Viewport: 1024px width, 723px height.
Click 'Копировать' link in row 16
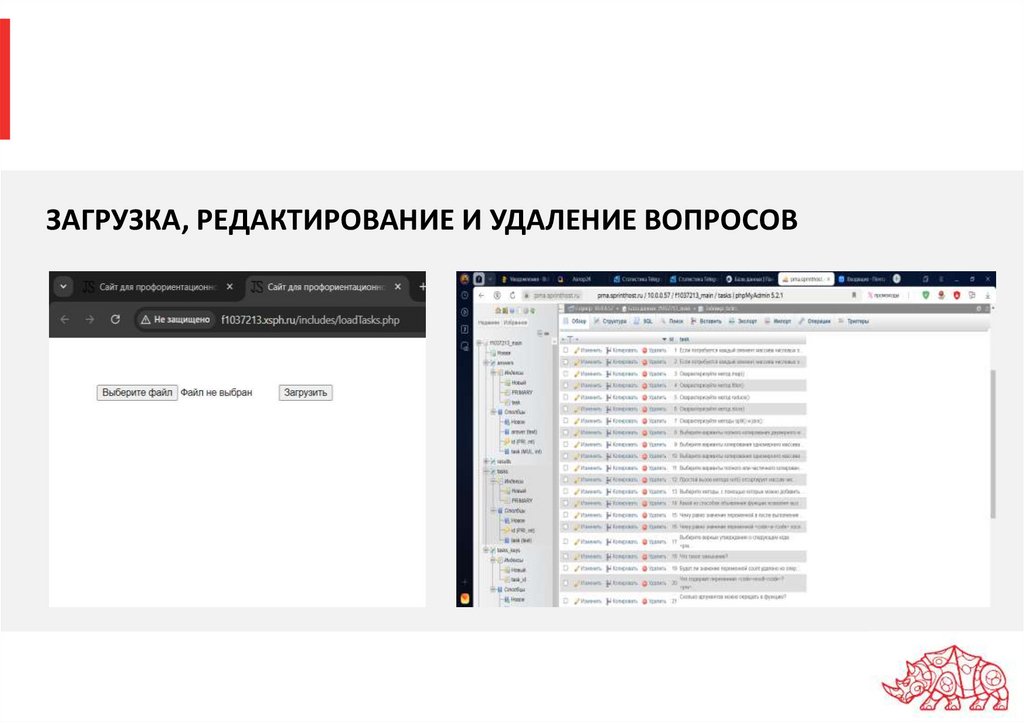[625, 526]
